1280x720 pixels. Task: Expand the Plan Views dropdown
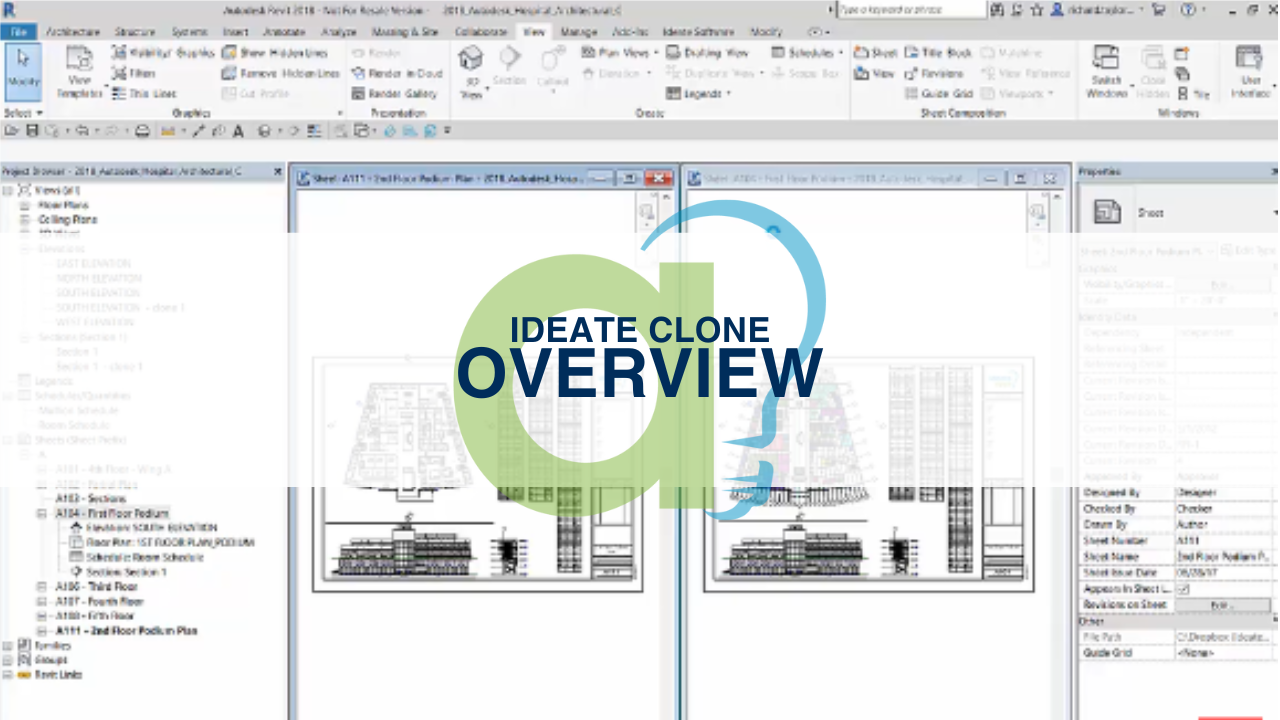click(x=654, y=52)
